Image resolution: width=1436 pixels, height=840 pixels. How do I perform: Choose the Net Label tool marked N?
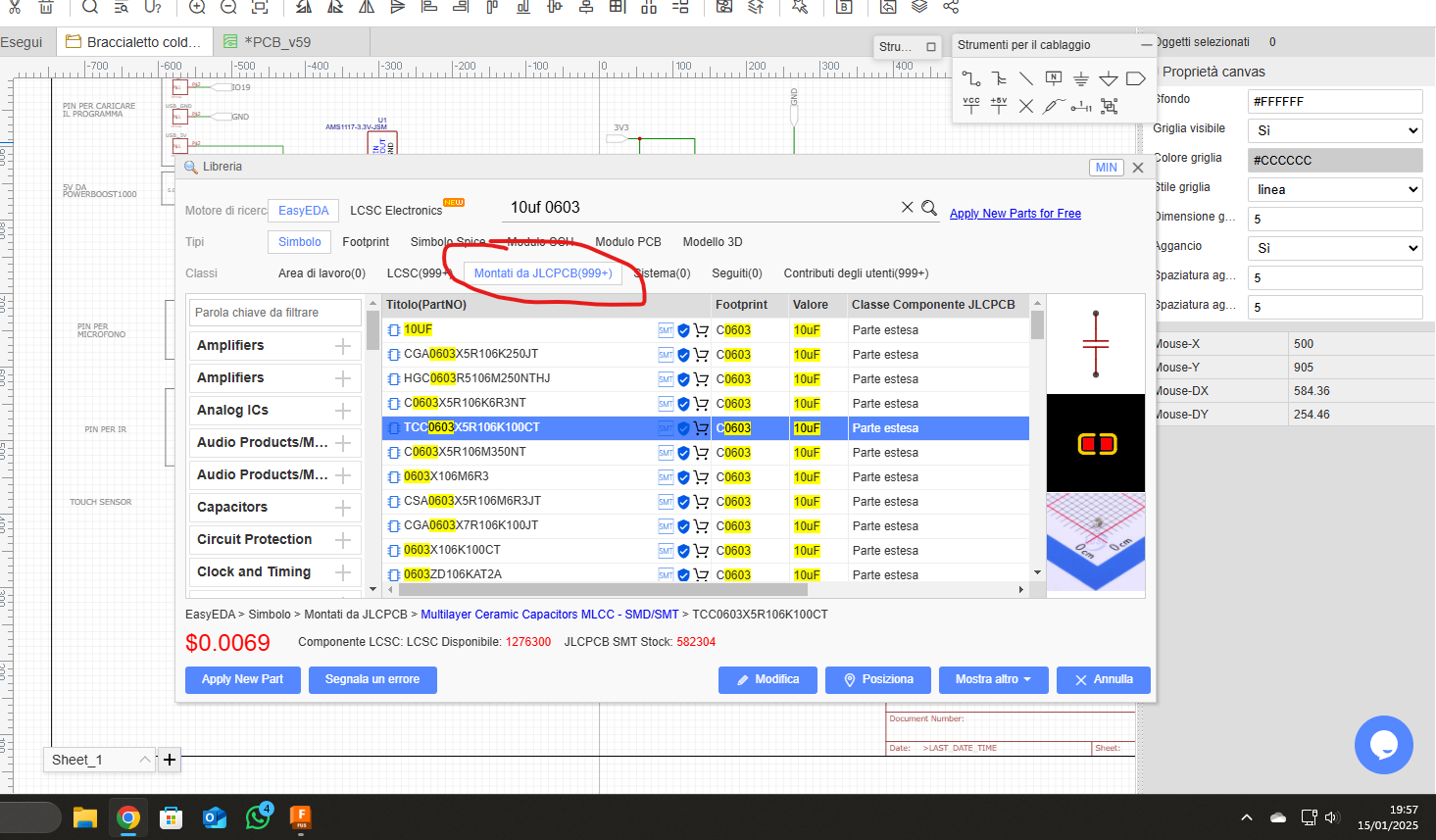pos(1054,78)
